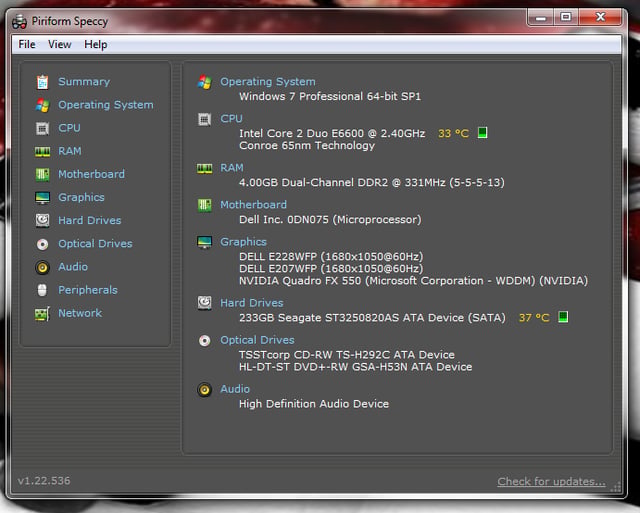Open Network section from sidebar
This screenshot has width=640, height=513.
[x=80, y=313]
